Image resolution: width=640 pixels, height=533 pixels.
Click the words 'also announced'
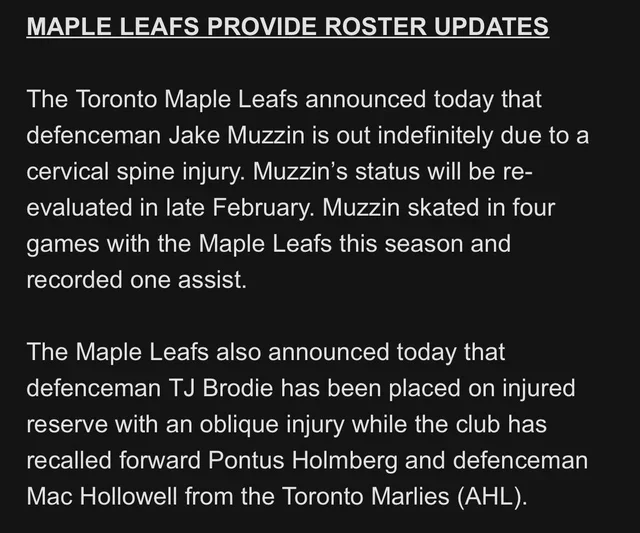(302, 352)
